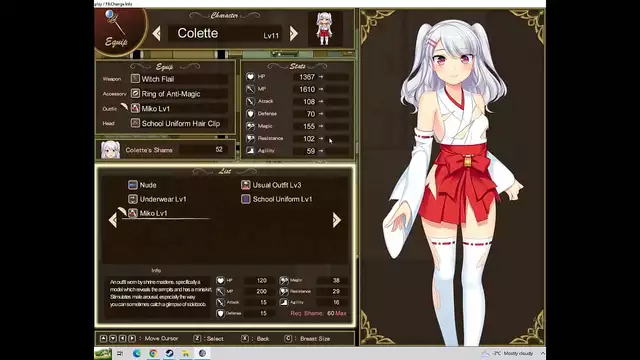Go to the previous character with the left arrow beside Colette

[x=156, y=33]
